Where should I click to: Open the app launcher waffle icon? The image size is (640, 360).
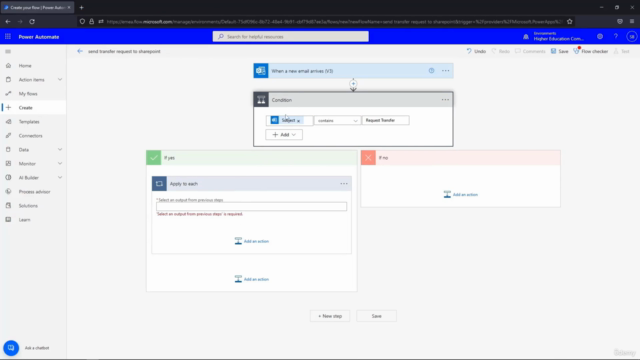tap(8, 37)
